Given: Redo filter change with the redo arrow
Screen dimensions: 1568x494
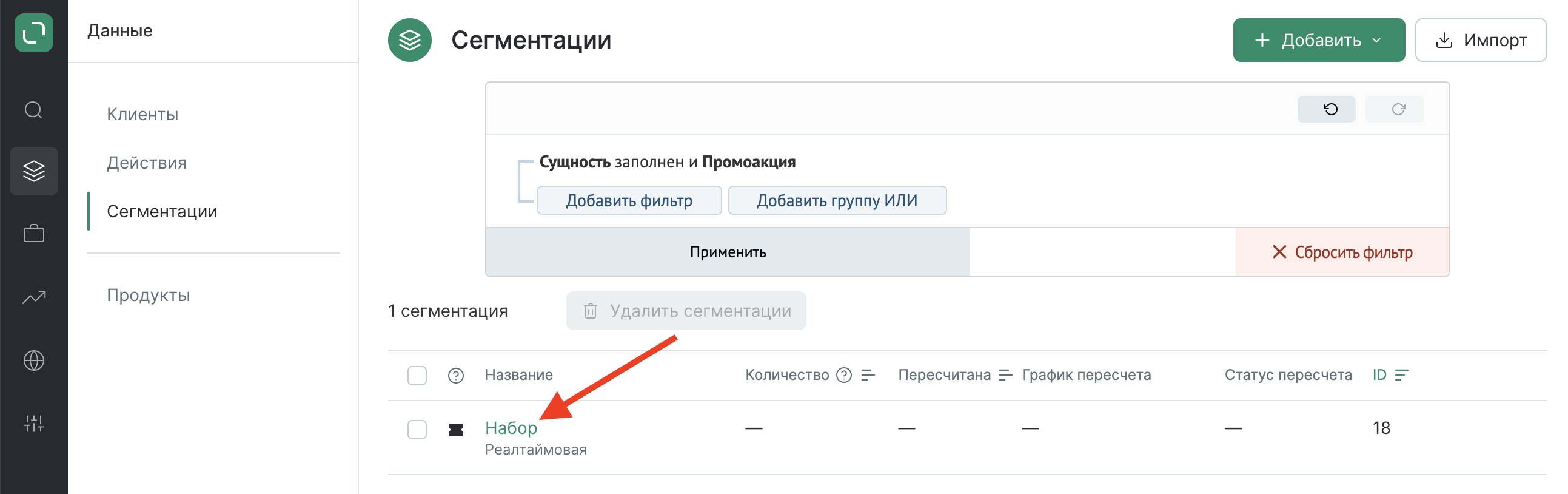Looking at the screenshot, I should [x=1393, y=109].
